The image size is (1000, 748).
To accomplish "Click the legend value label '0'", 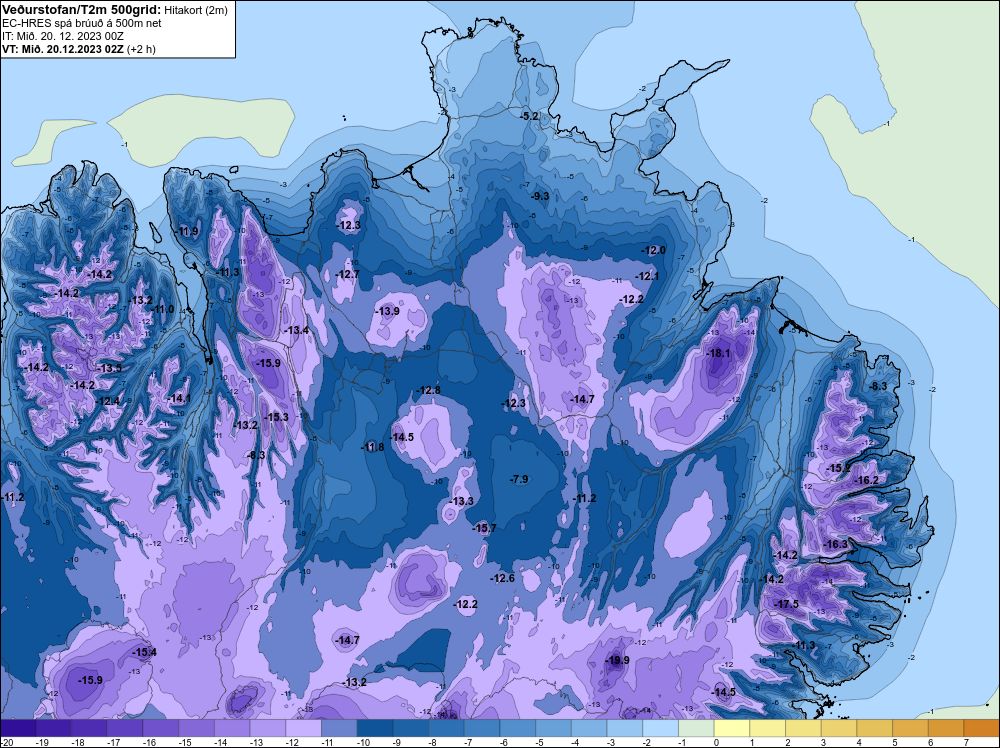I will pyautogui.click(x=717, y=742).
